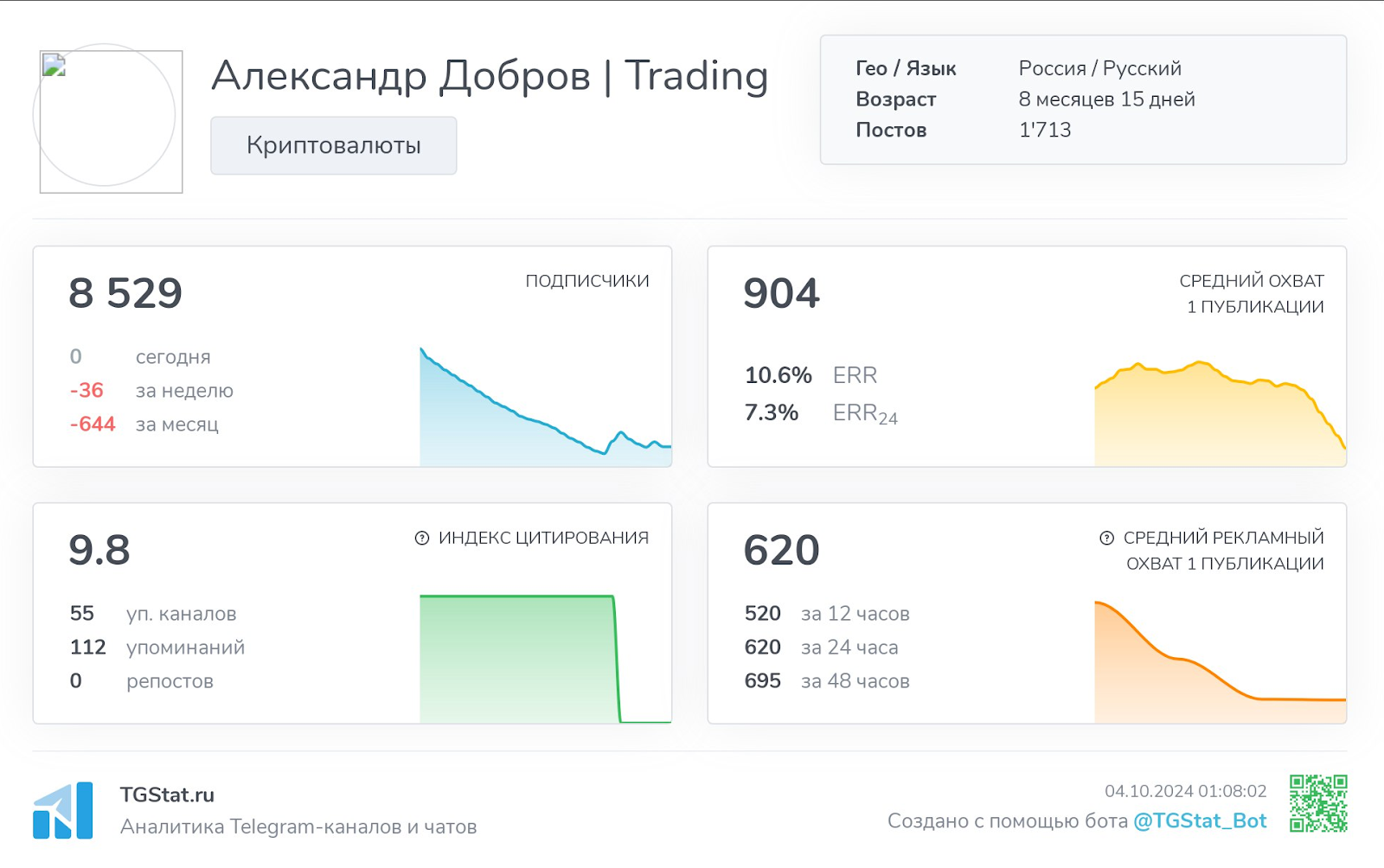
Task: Click the channel title Александр Добров | Trading
Action: (x=490, y=76)
